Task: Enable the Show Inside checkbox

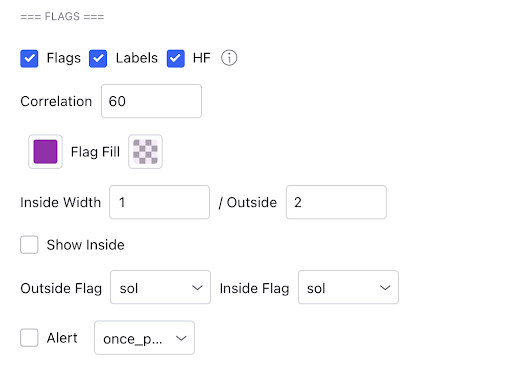Action: tap(29, 245)
